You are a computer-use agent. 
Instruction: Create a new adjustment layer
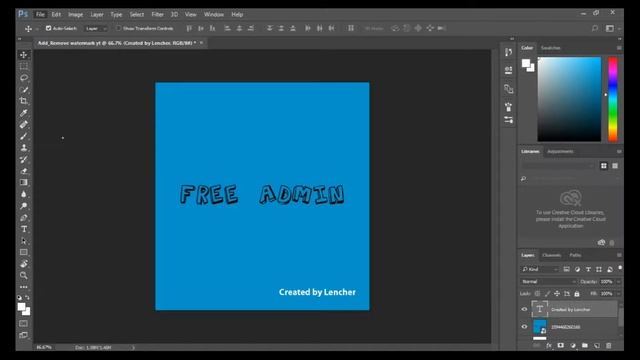[x=573, y=345]
